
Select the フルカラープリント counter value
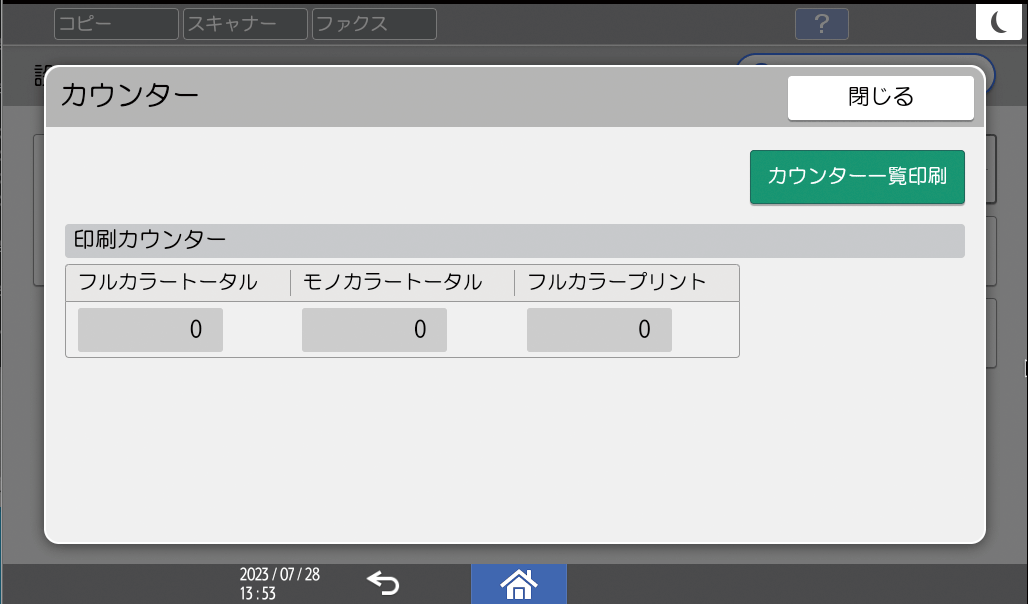[x=598, y=329]
